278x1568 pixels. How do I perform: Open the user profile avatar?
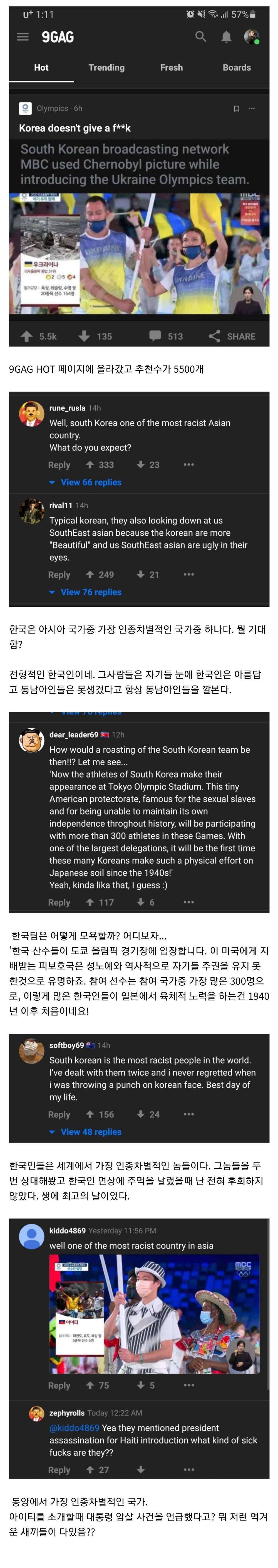(251, 37)
